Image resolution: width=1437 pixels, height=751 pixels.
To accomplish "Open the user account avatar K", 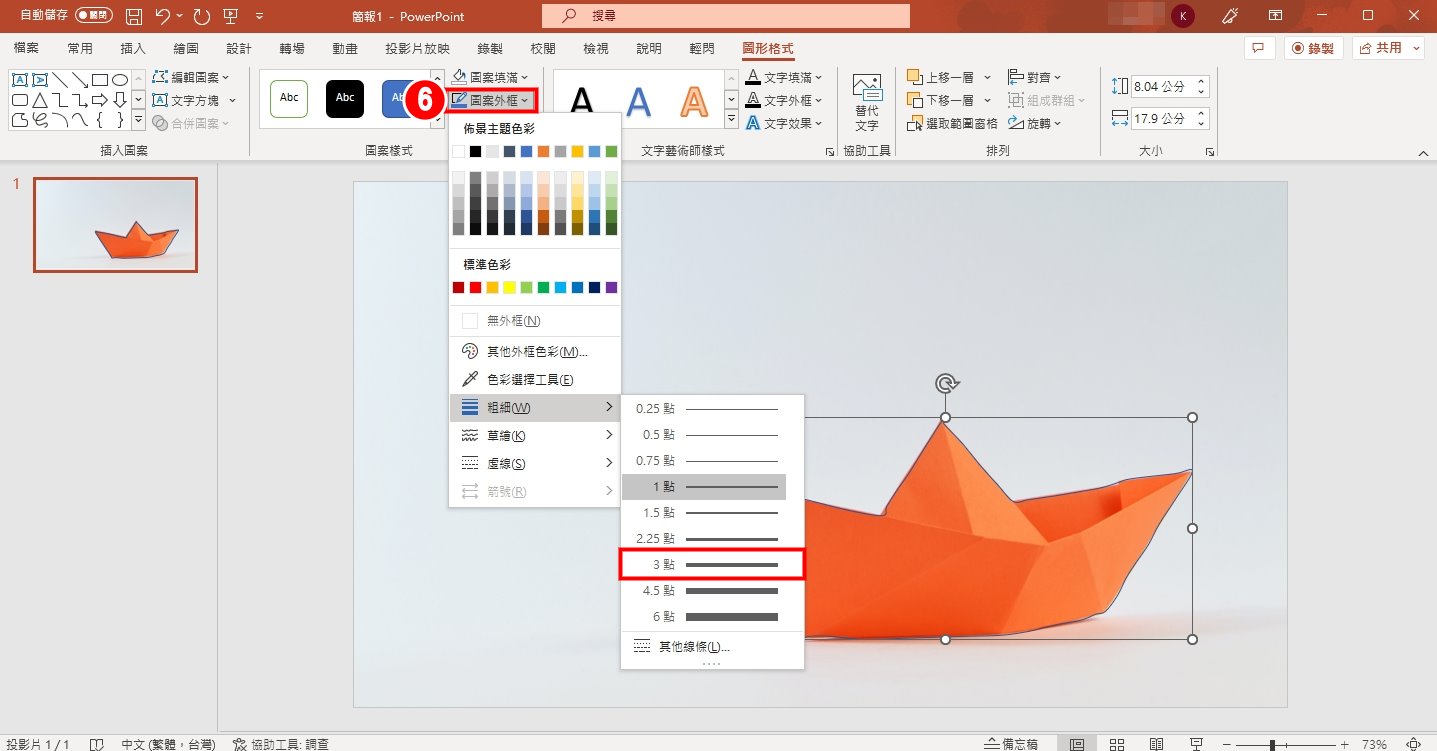I will (1183, 16).
